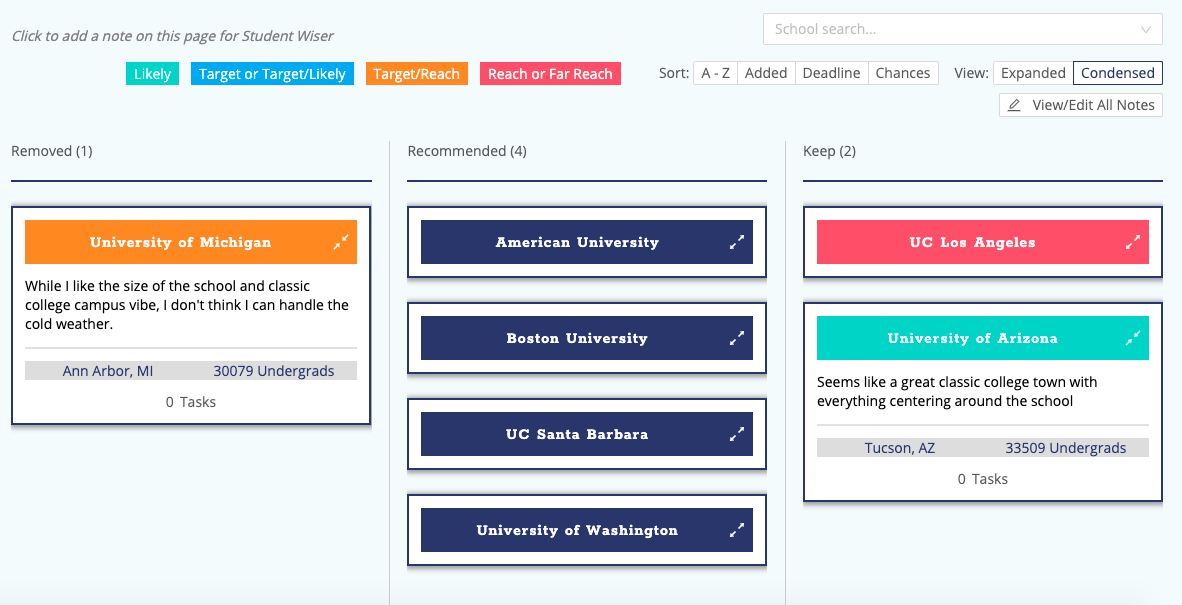The image size is (1182, 605).
Task: Open the American University header
Action: [586, 242]
